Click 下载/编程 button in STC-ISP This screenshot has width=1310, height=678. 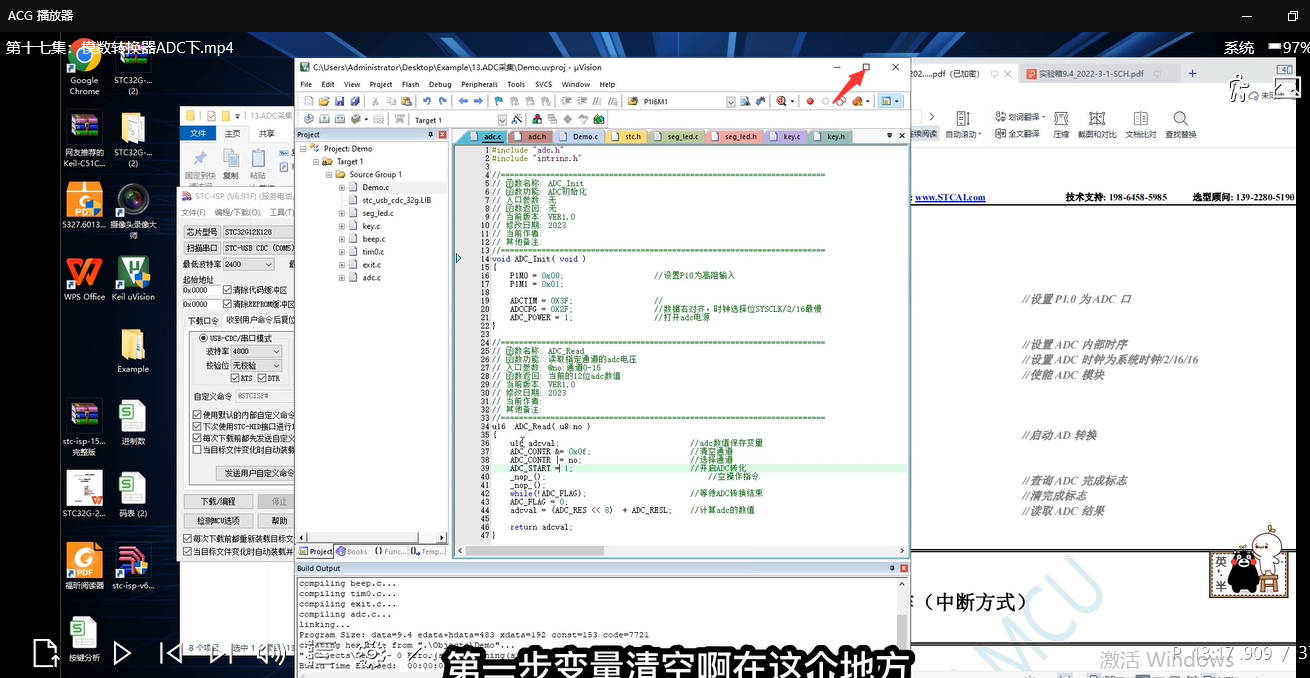218,501
